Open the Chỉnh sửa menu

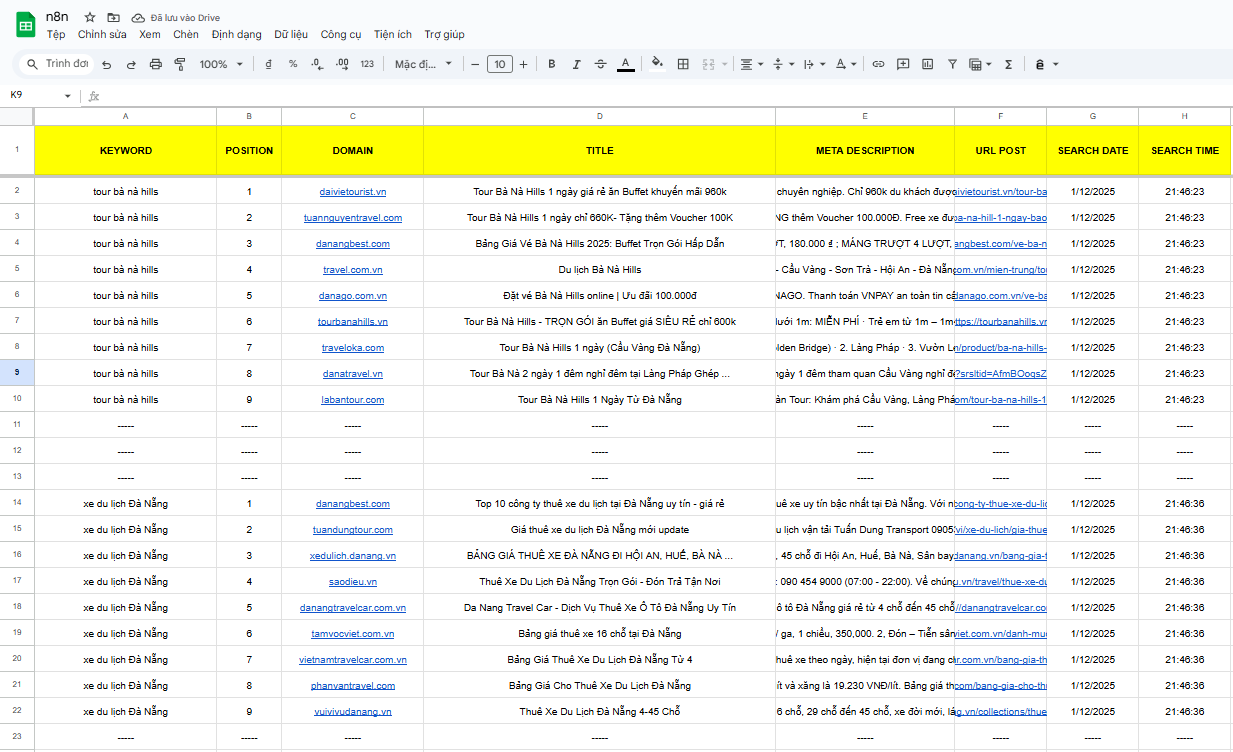102,34
